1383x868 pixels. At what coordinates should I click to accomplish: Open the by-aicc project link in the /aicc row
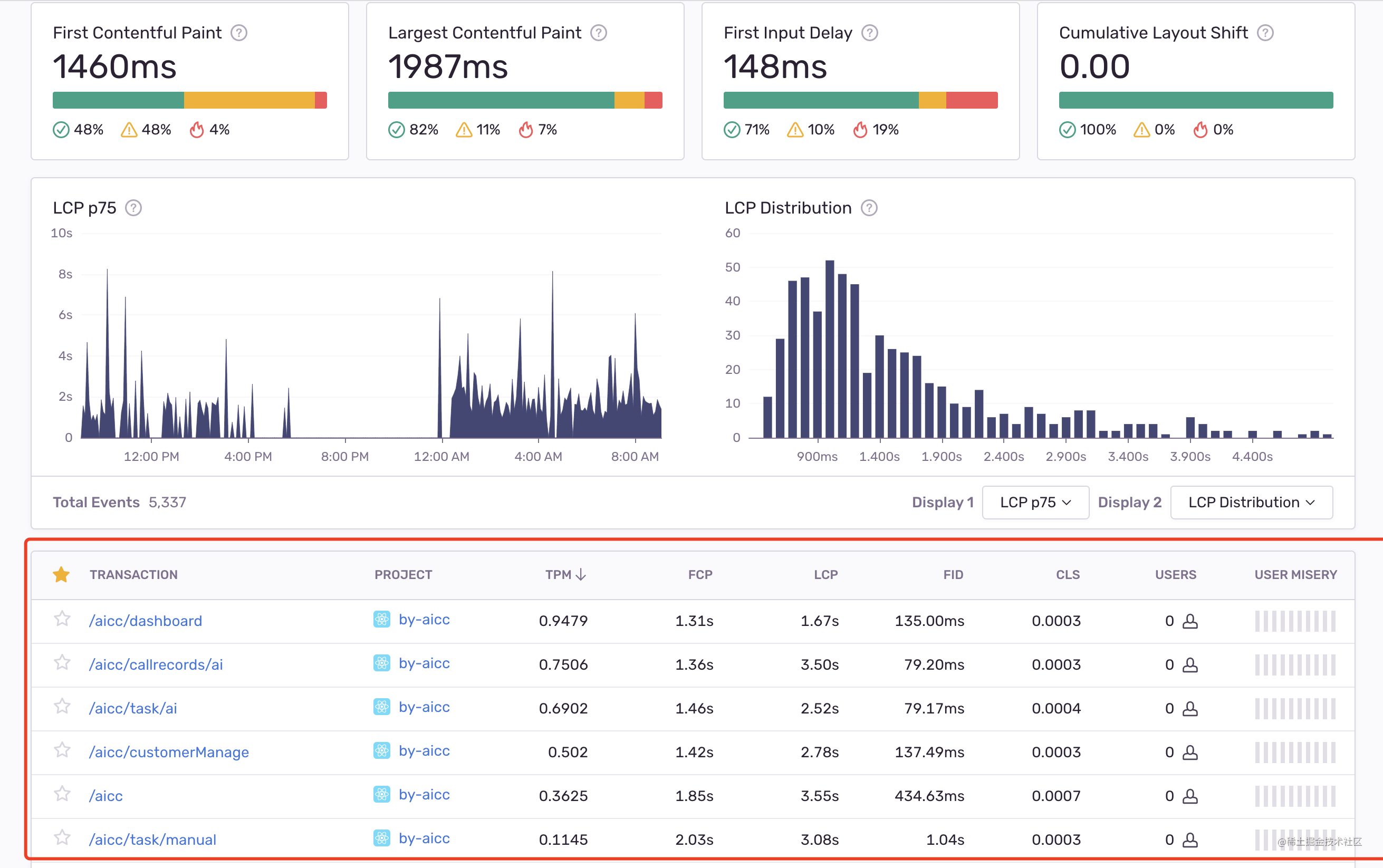(424, 795)
